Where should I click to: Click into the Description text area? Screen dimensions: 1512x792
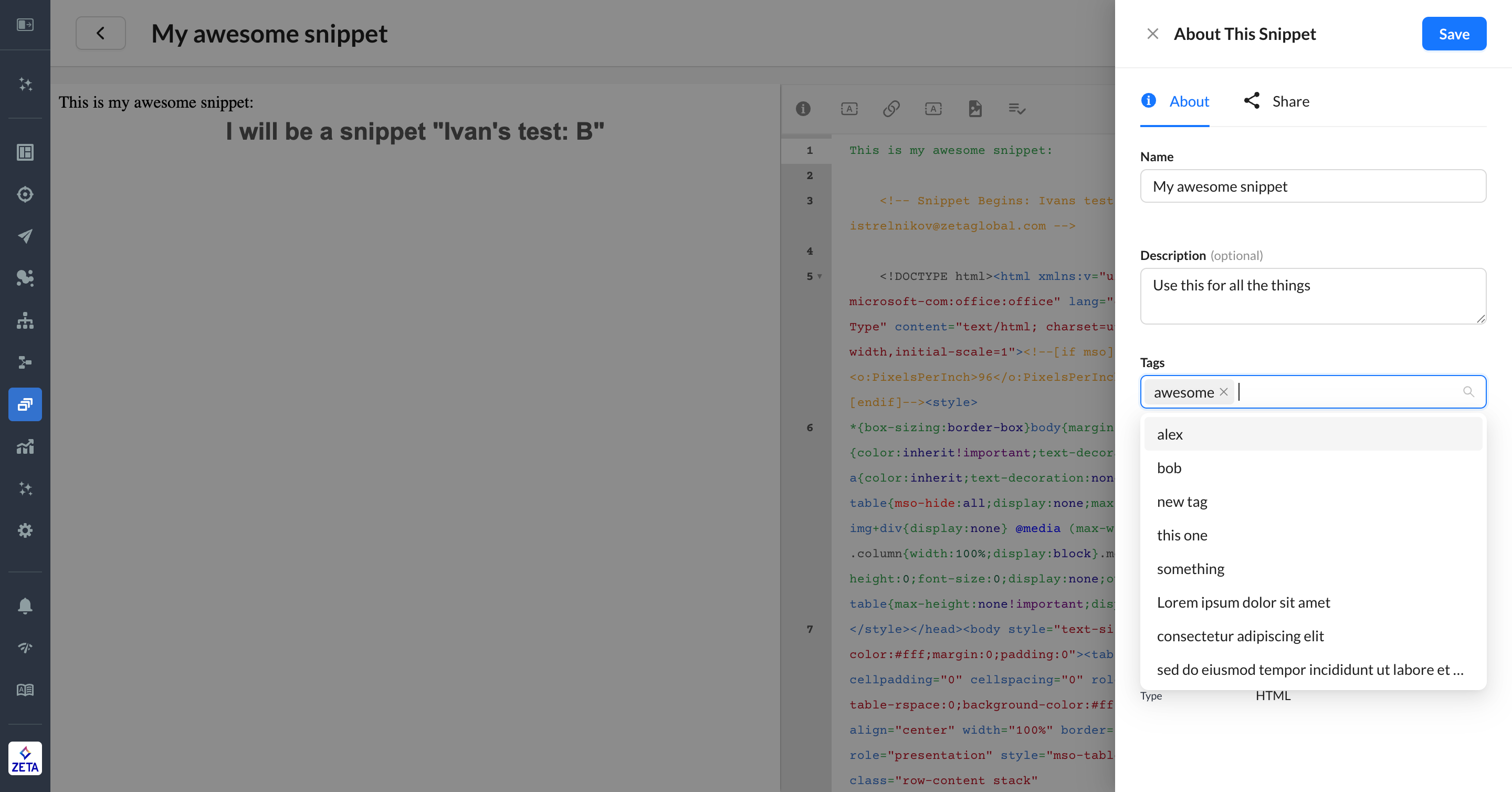coord(1312,296)
